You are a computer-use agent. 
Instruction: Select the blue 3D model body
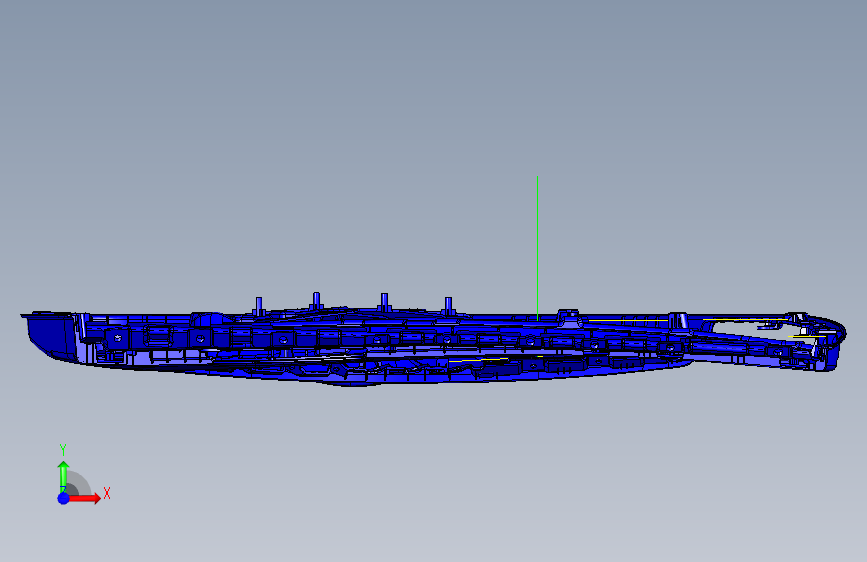(x=434, y=340)
